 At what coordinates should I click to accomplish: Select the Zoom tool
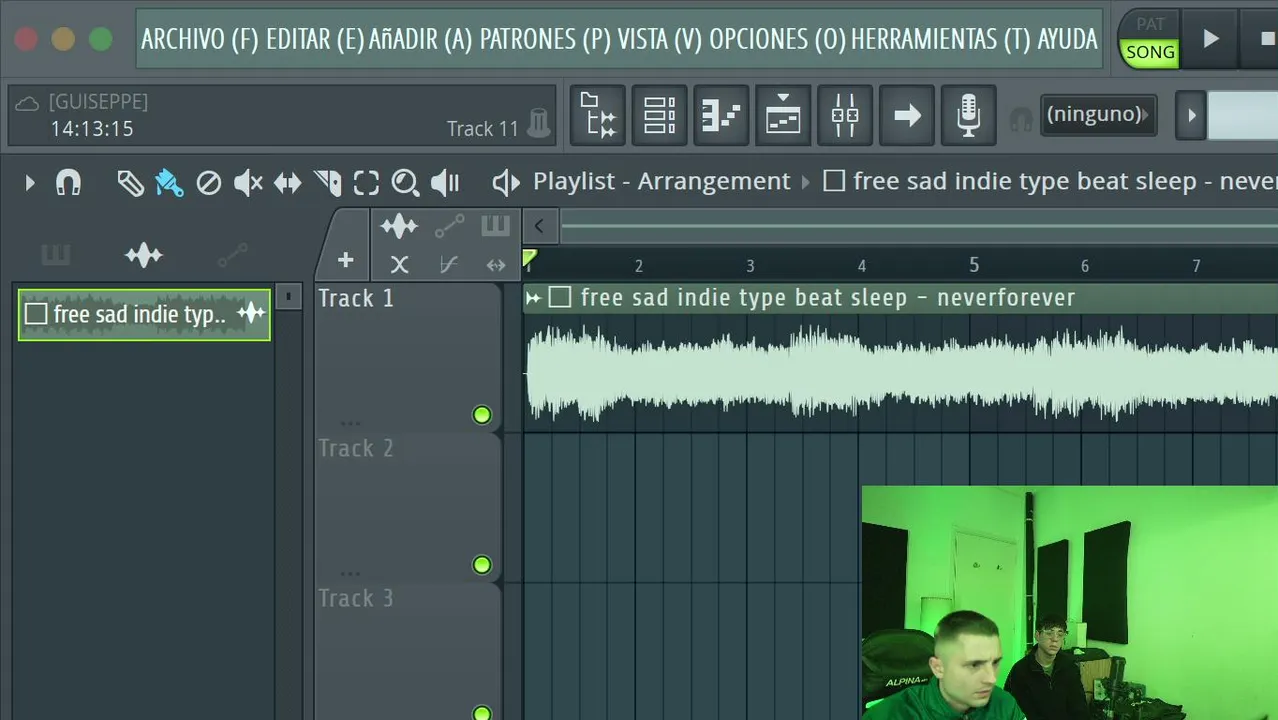coord(405,183)
